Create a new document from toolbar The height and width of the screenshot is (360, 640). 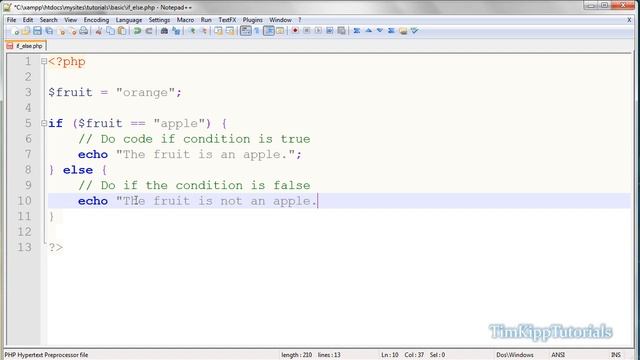tap(15, 31)
